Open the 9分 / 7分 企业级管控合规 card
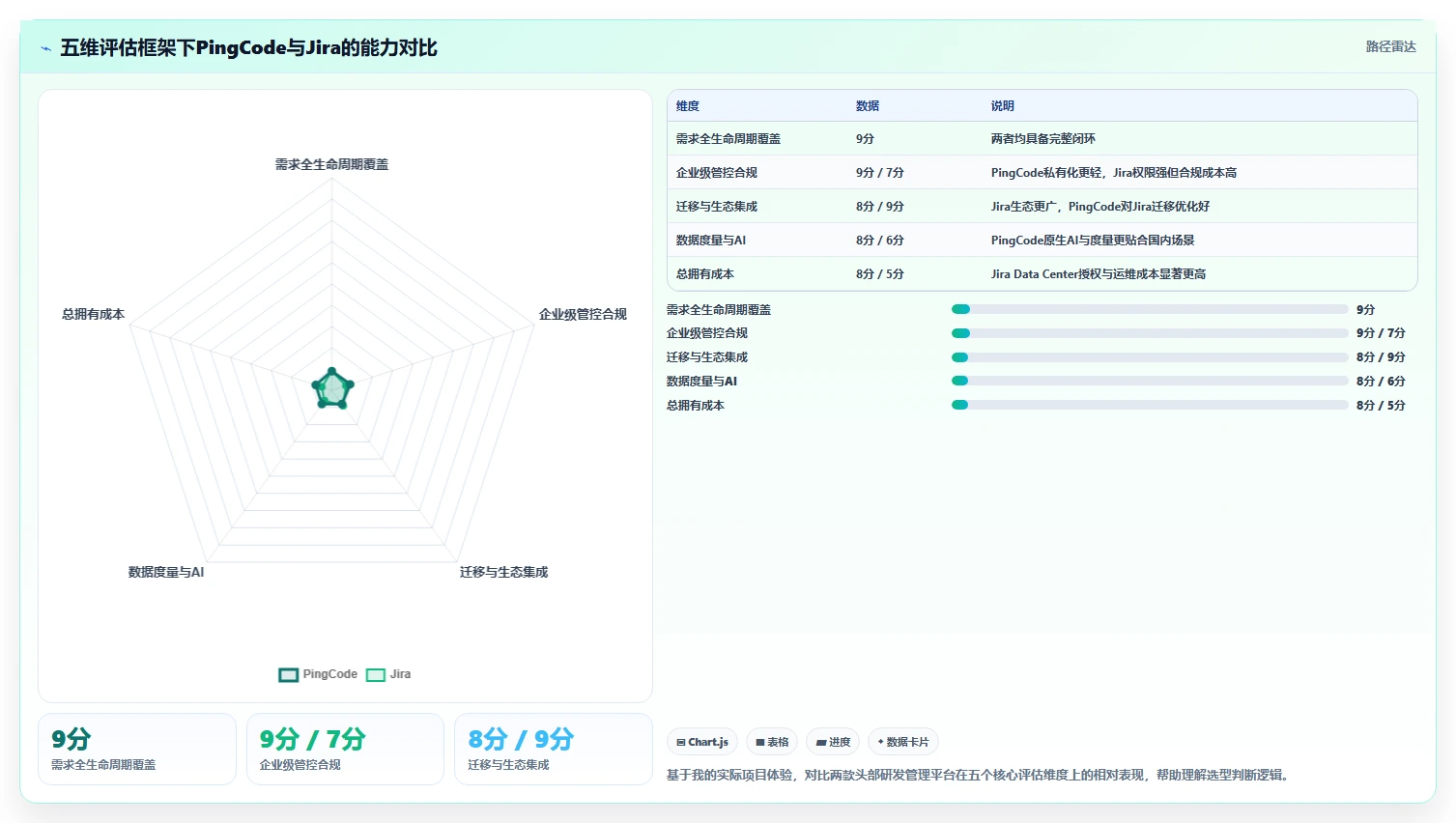 [x=345, y=749]
